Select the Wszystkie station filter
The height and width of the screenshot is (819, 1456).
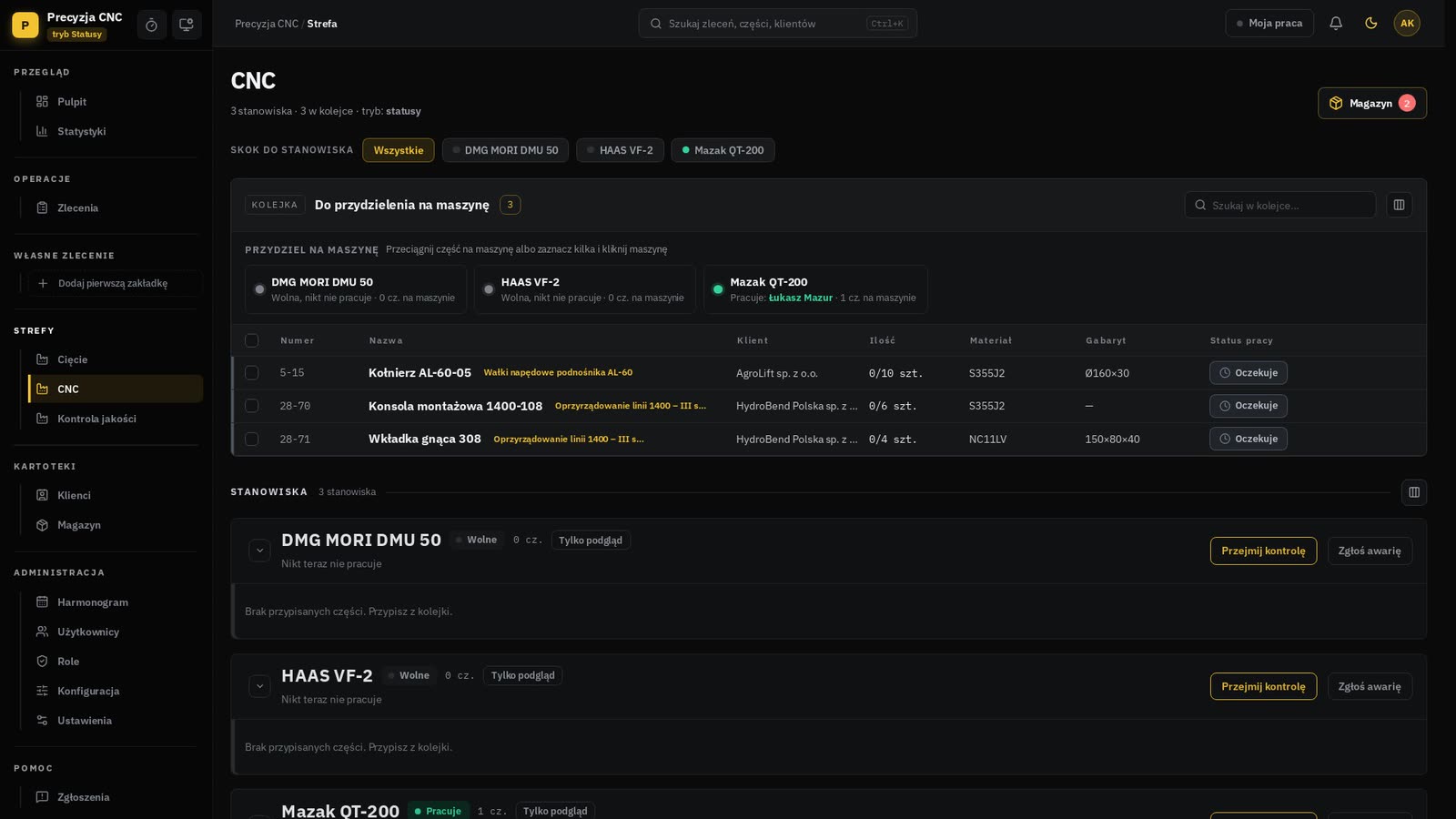tap(399, 150)
